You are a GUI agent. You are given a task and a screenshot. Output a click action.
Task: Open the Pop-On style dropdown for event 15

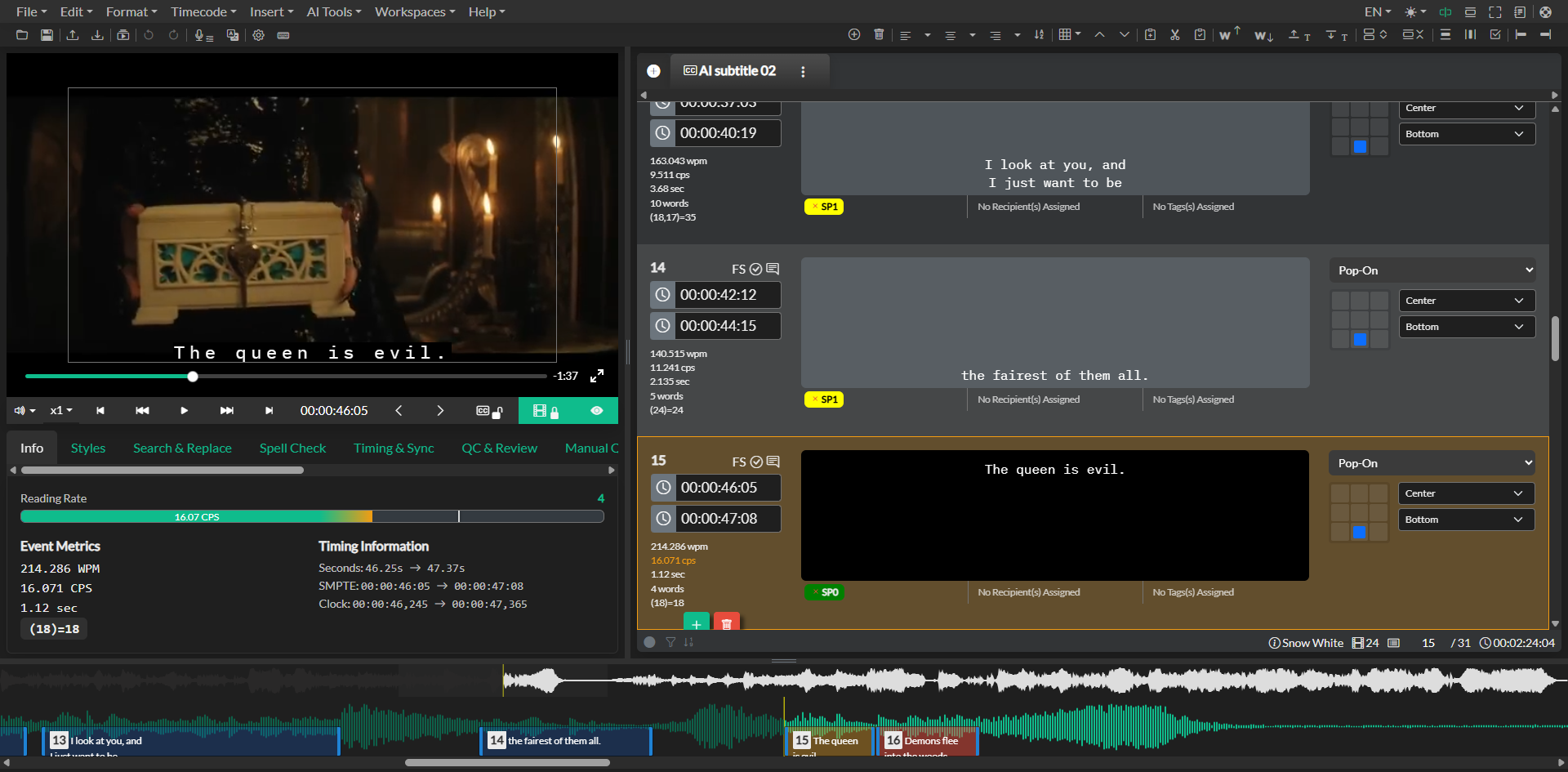click(x=1432, y=463)
